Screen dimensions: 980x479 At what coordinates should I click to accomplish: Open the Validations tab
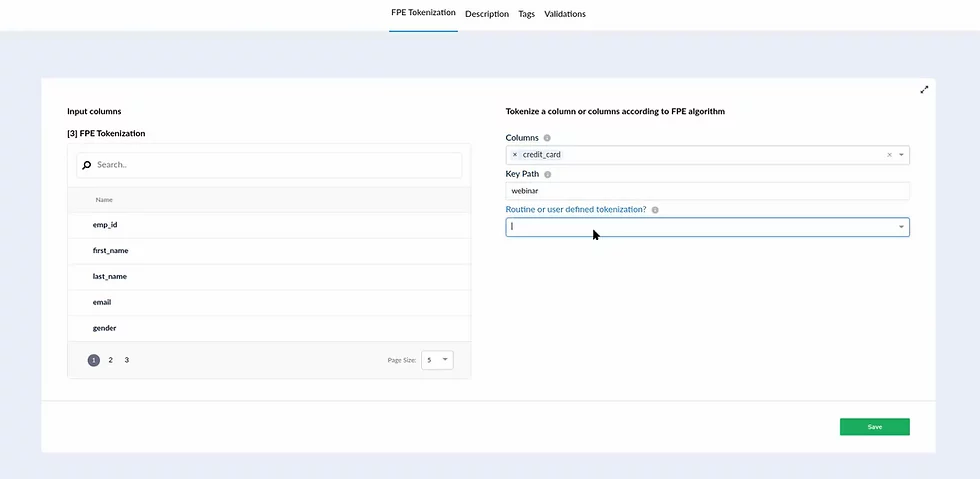(x=565, y=14)
